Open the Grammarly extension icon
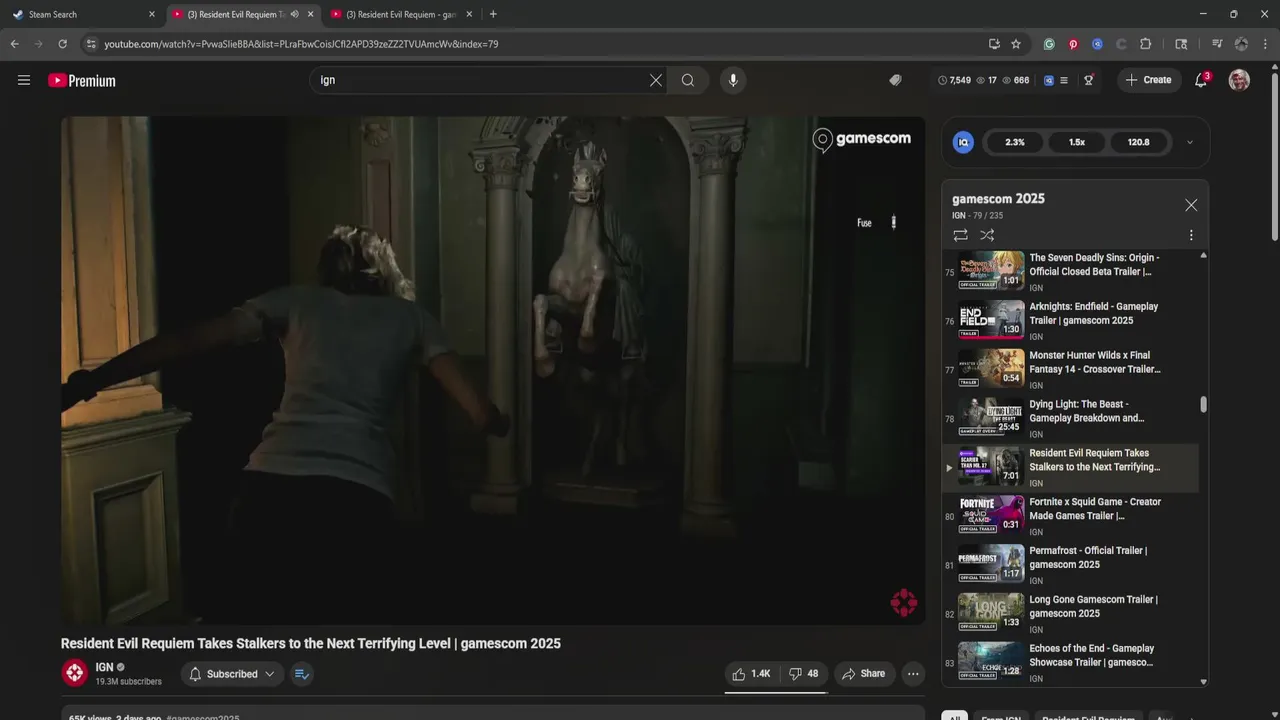The width and height of the screenshot is (1280, 720). point(1049,44)
